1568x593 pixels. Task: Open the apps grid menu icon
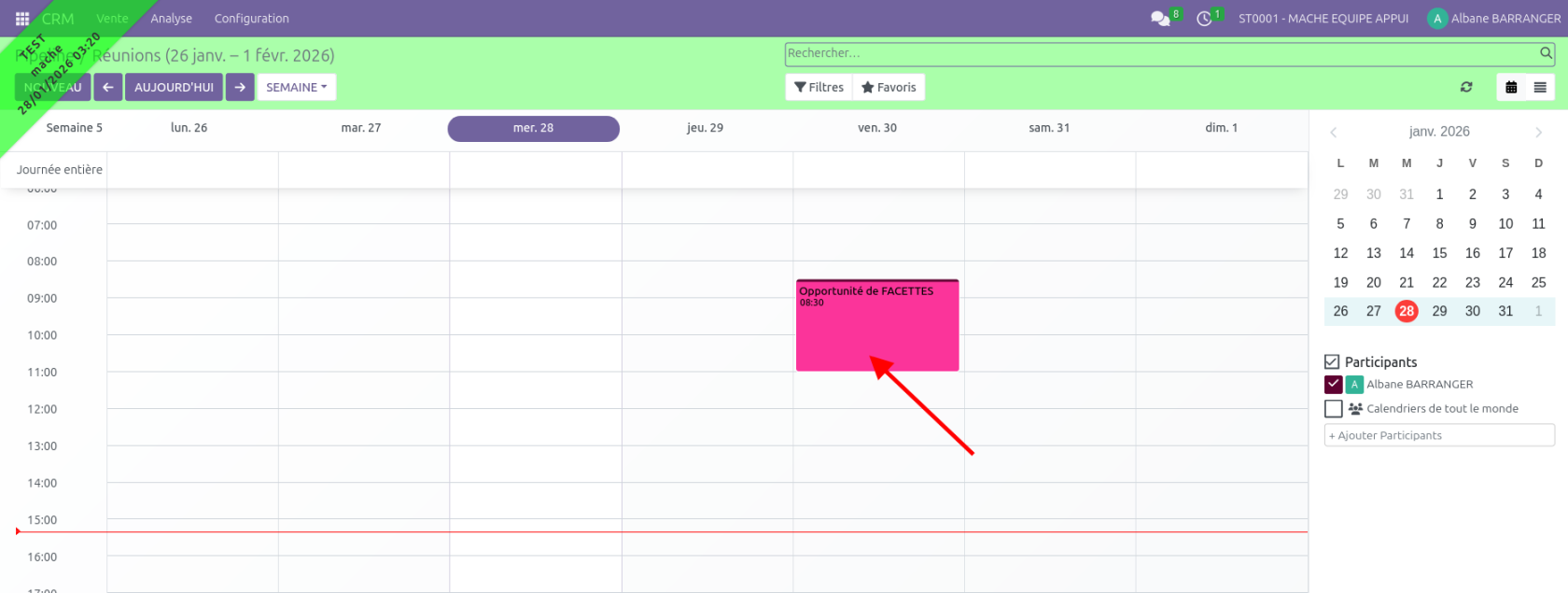point(22,19)
